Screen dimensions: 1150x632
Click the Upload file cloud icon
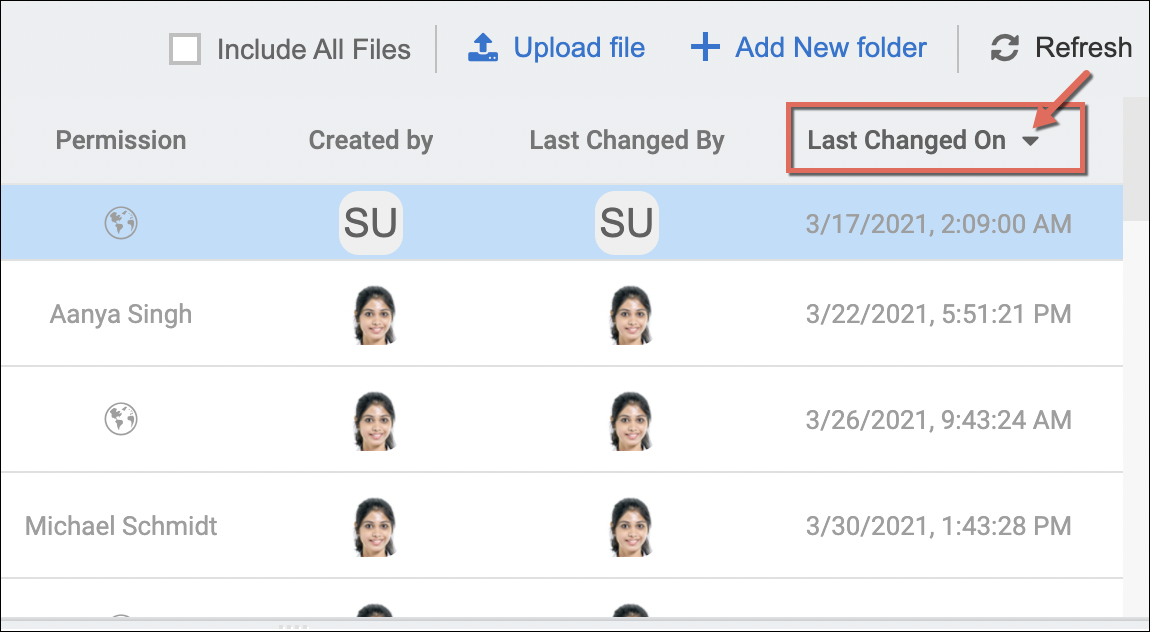(x=484, y=48)
